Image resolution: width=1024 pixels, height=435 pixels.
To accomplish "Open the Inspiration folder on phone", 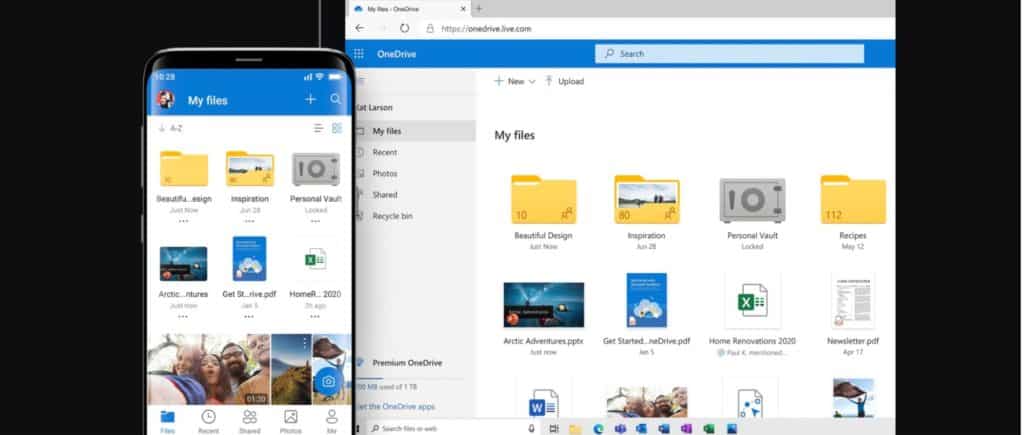I will [249, 169].
